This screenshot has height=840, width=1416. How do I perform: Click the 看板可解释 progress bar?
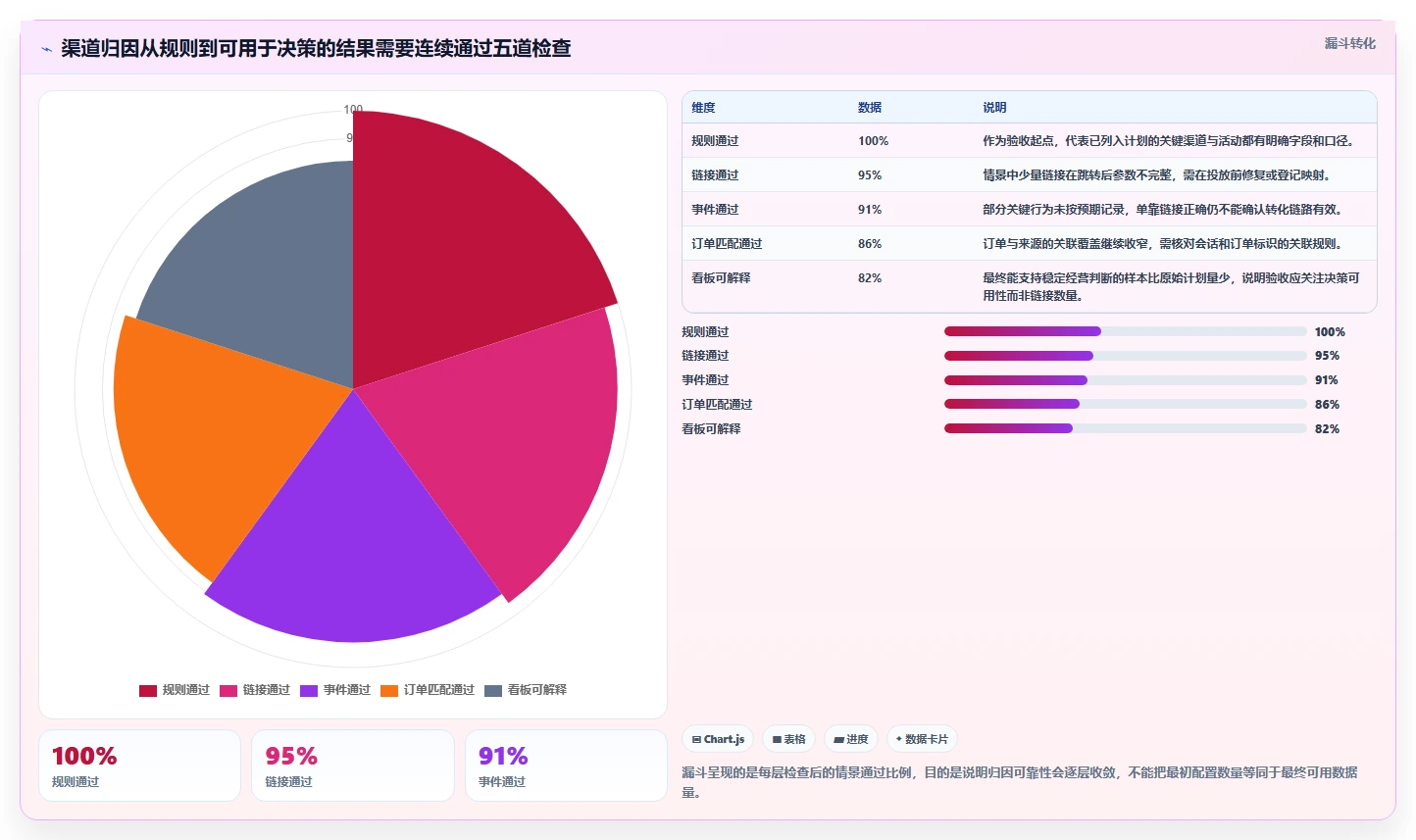pos(1126,428)
